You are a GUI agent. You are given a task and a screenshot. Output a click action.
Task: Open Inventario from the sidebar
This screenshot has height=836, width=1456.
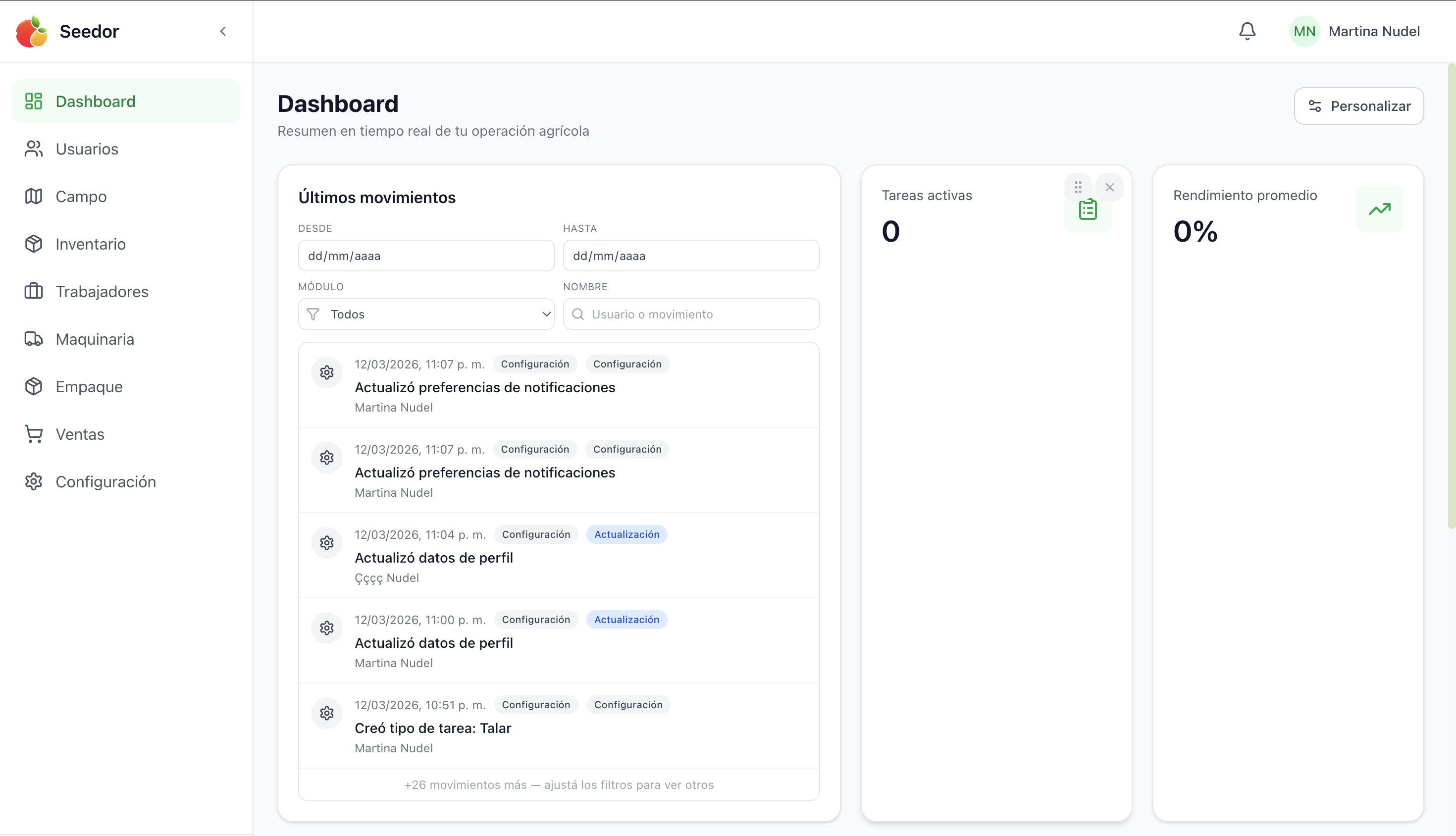click(x=90, y=244)
